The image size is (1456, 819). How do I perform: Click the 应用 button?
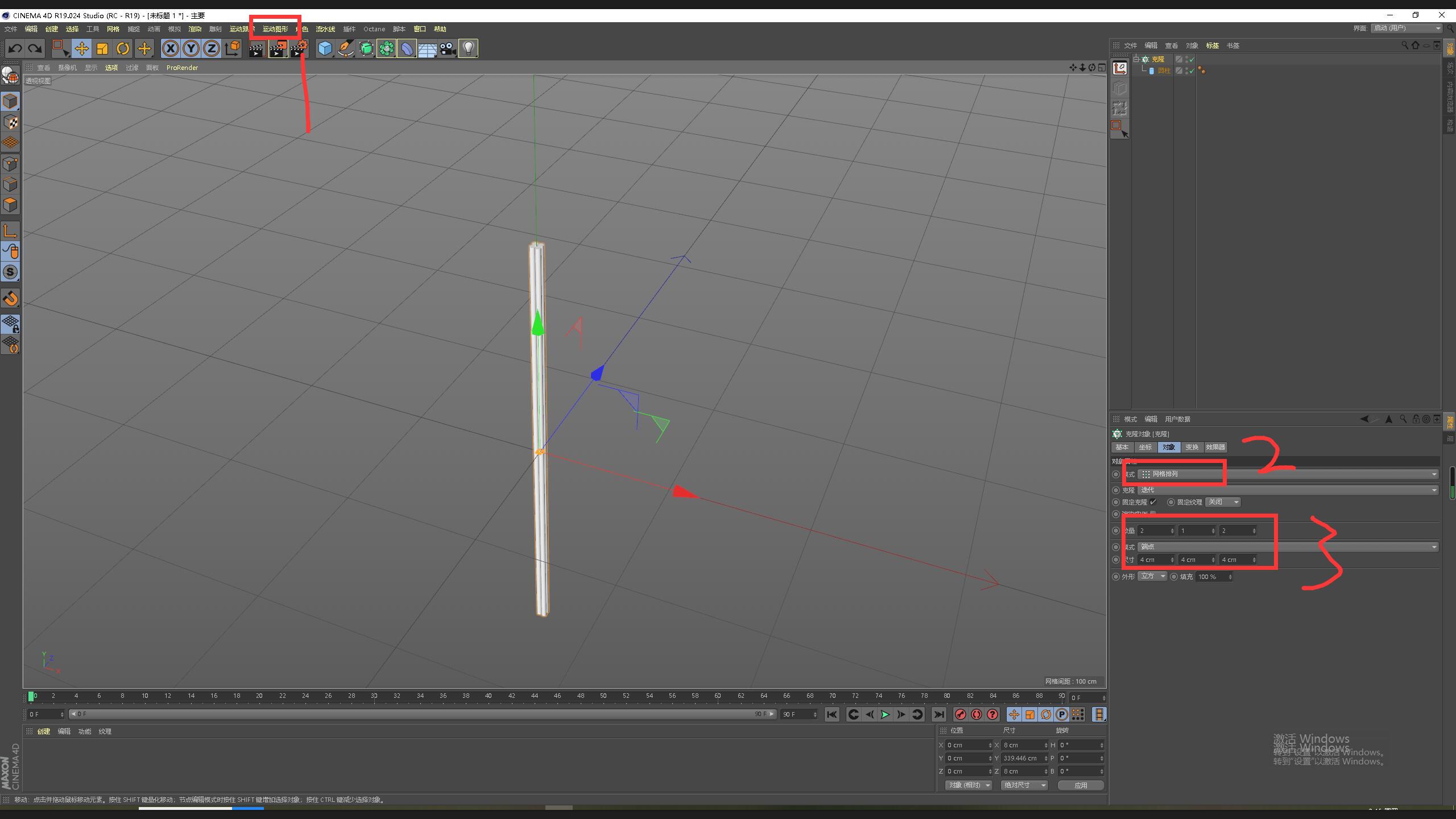1081,785
